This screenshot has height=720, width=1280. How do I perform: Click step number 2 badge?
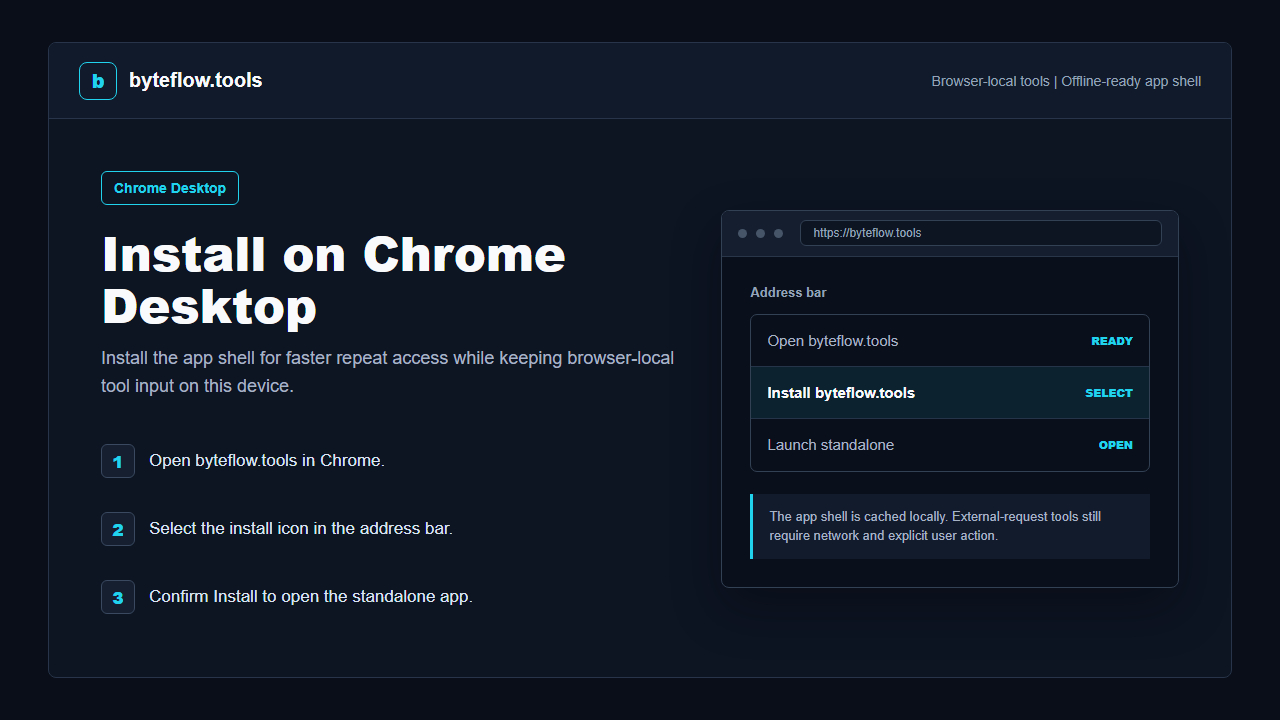click(x=118, y=529)
